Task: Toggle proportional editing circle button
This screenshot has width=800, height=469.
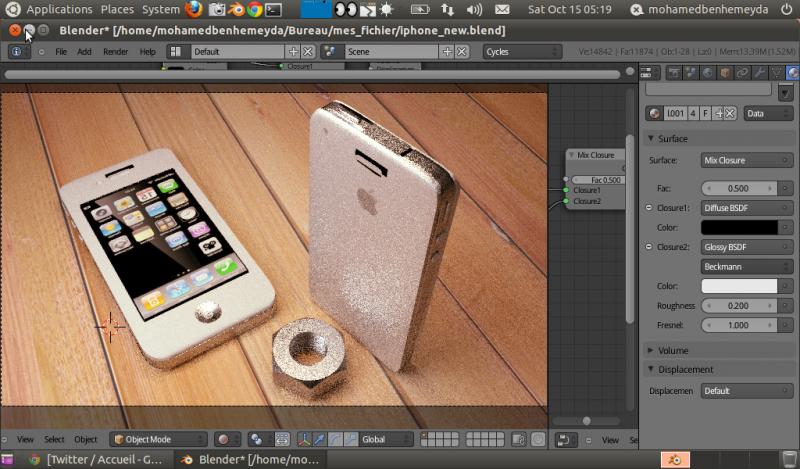Action: pos(538,439)
